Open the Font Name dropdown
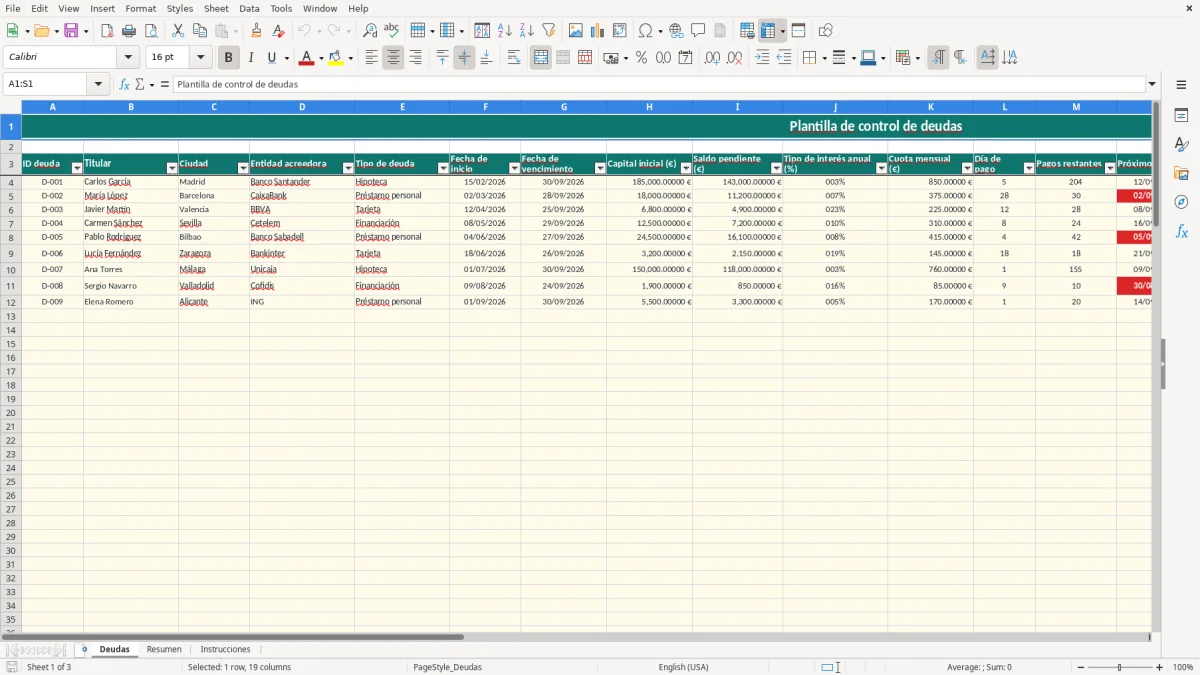Screen dimensions: 1200x675 click(x=128, y=58)
